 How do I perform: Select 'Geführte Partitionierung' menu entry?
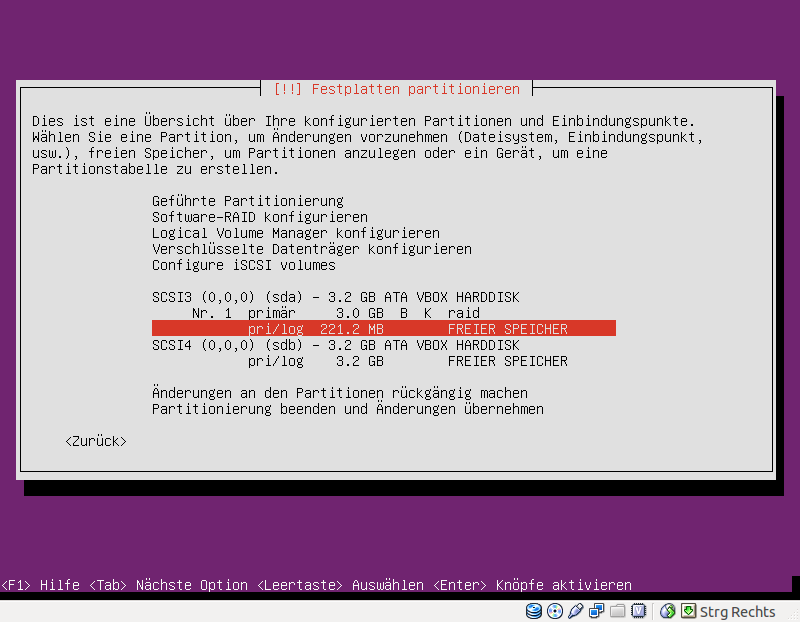tap(248, 201)
